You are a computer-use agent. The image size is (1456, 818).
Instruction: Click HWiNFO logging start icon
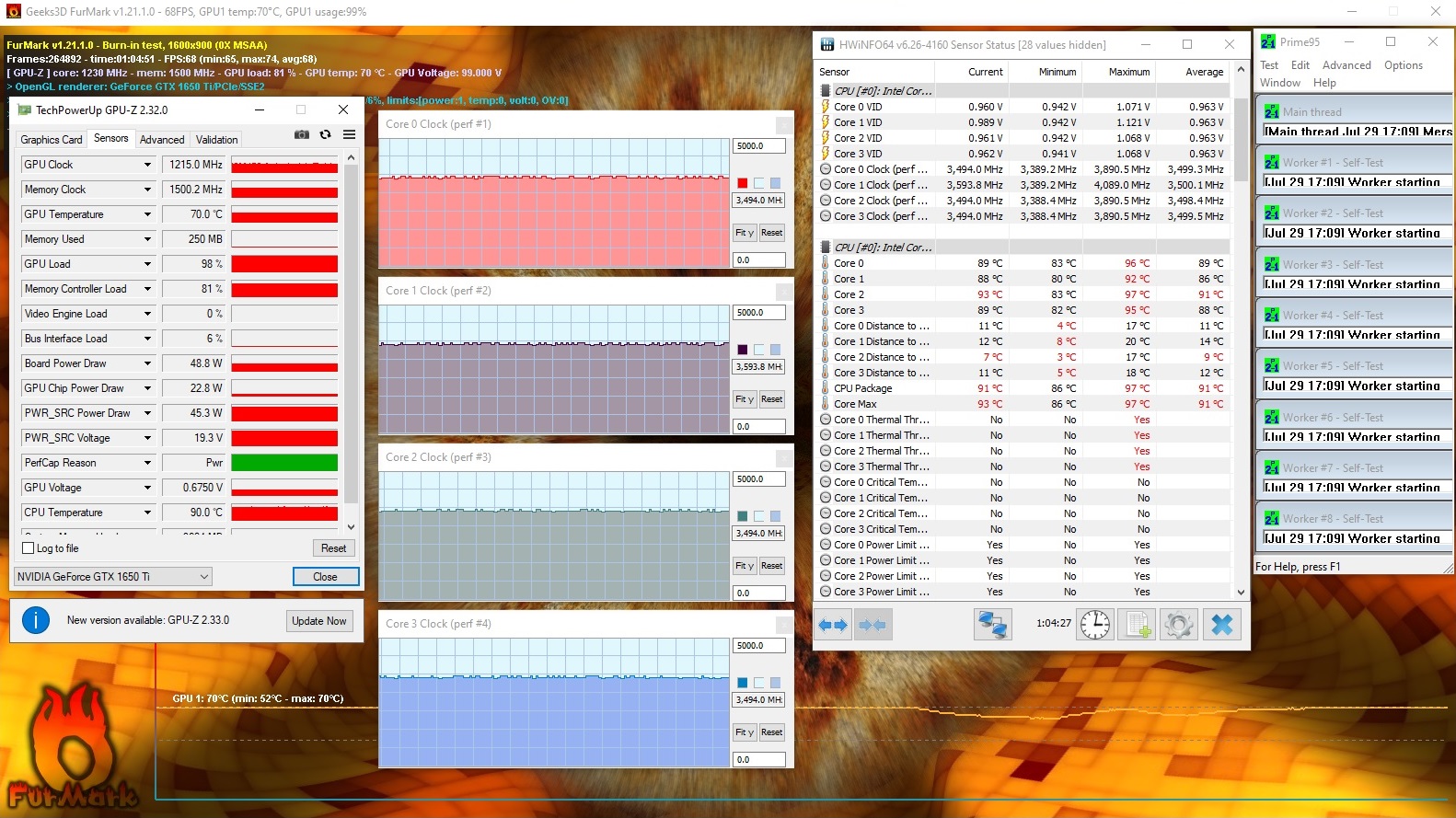pyautogui.click(x=1137, y=624)
